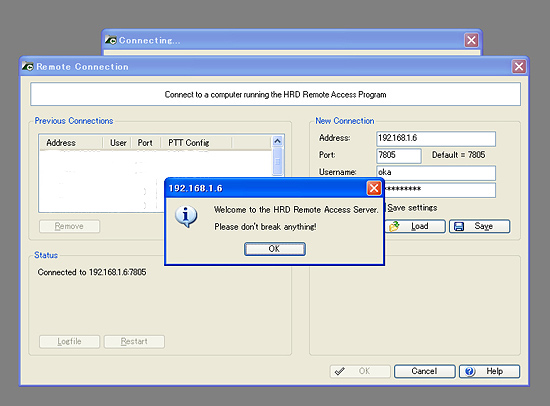Click the masked password field

(440, 190)
